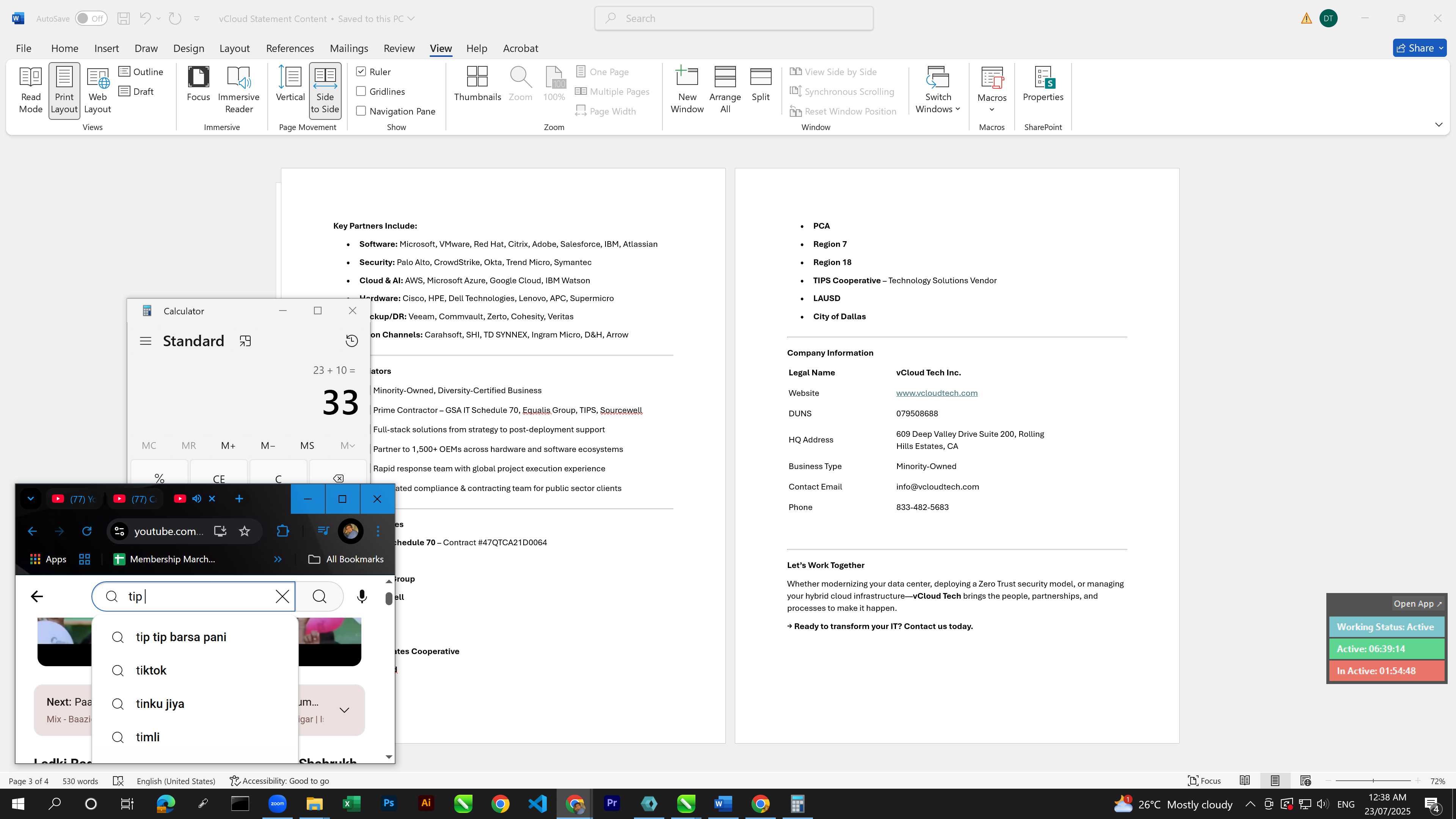Toggle the Ruler checkbox
Viewport: 1456px width, 819px height.
click(x=361, y=71)
